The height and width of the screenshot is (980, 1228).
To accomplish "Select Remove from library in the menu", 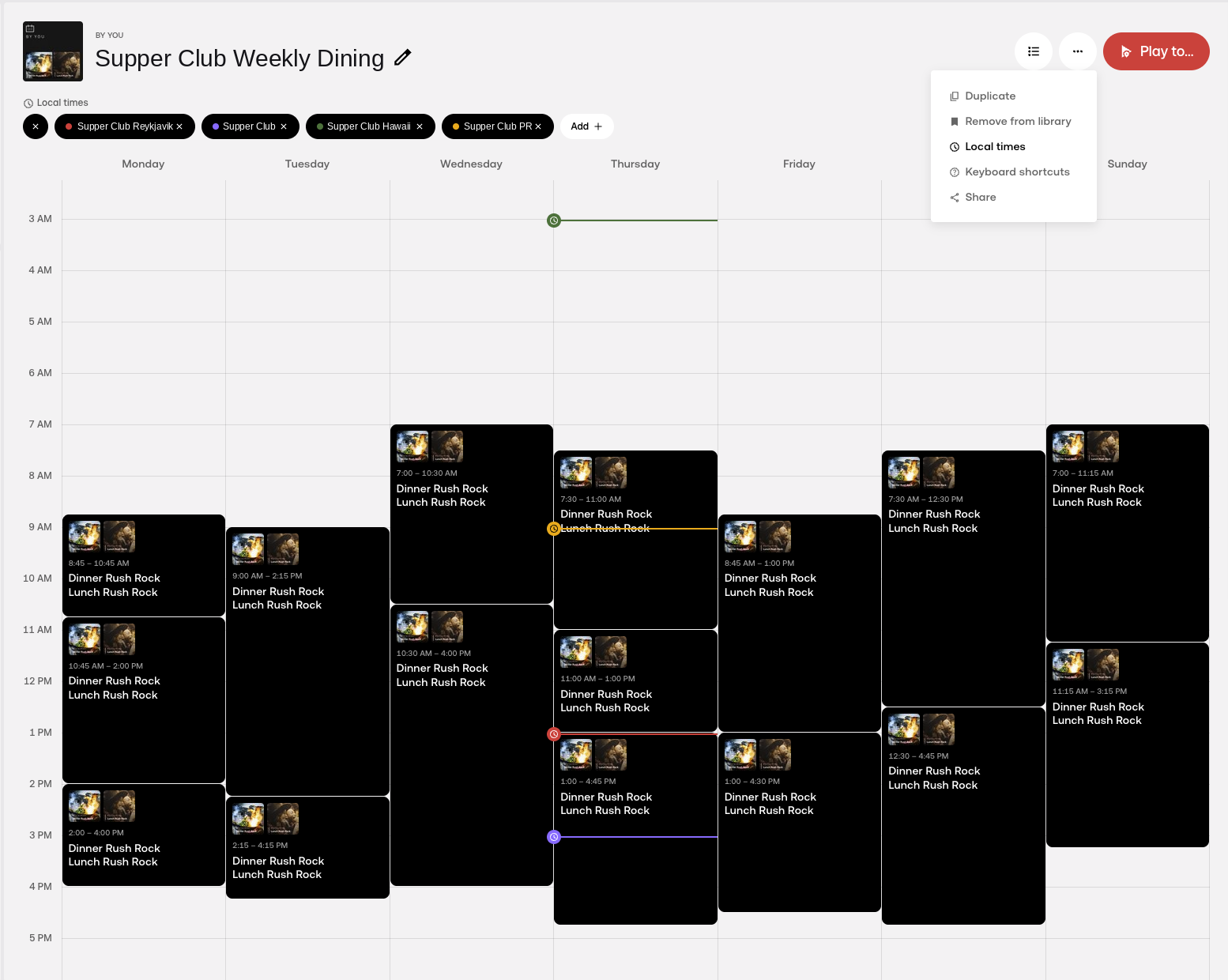I will coord(1014,121).
